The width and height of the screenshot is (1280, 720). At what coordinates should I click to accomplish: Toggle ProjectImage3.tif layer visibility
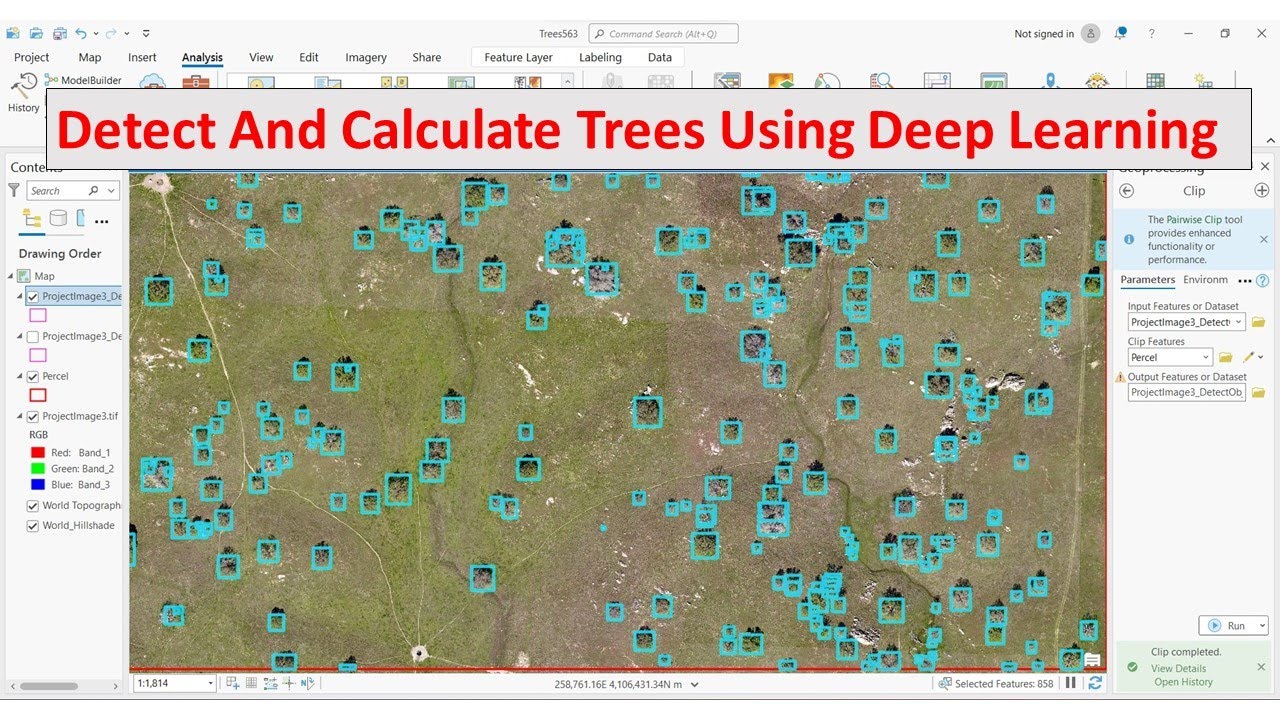pyautogui.click(x=33, y=417)
